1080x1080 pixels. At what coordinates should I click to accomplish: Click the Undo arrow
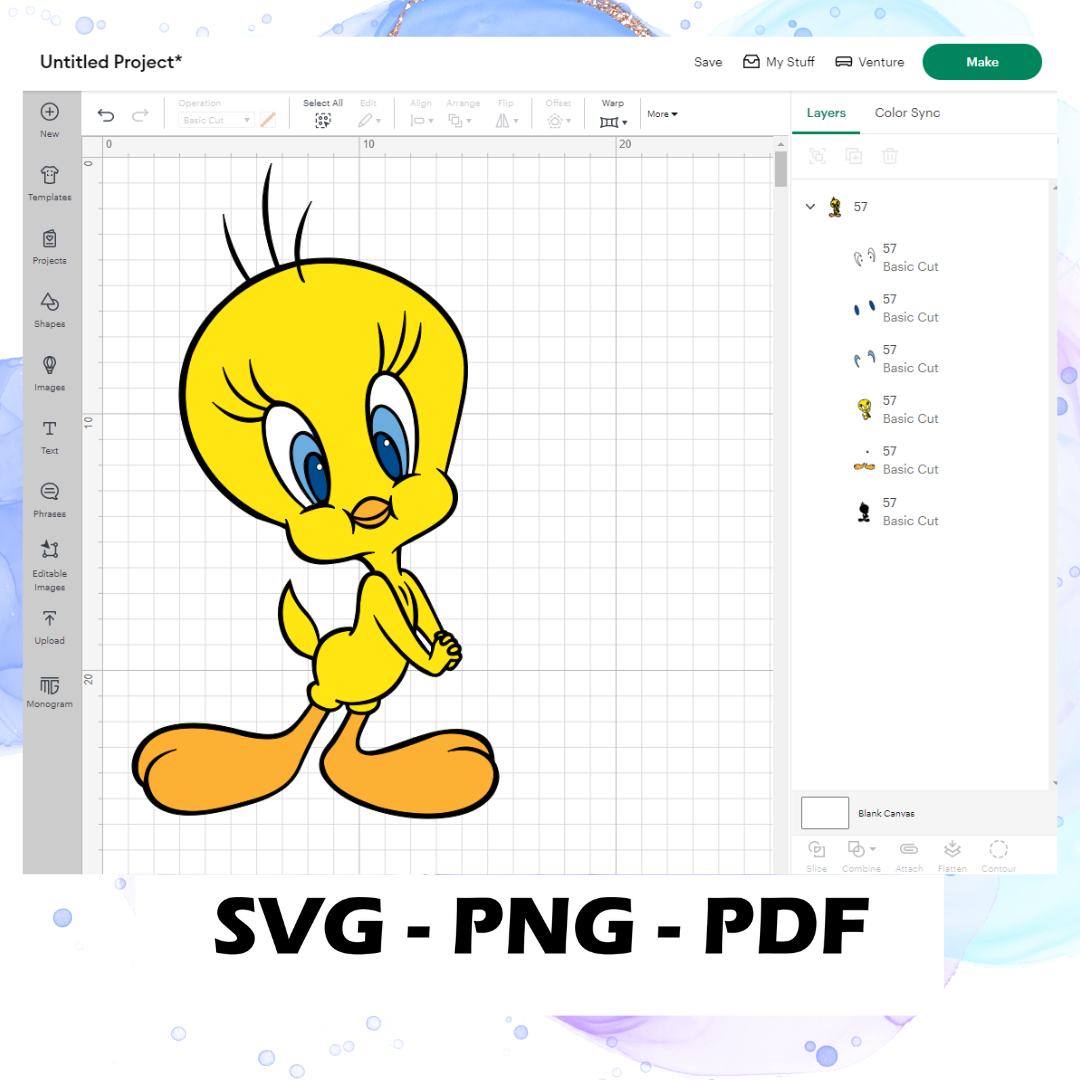[x=106, y=115]
